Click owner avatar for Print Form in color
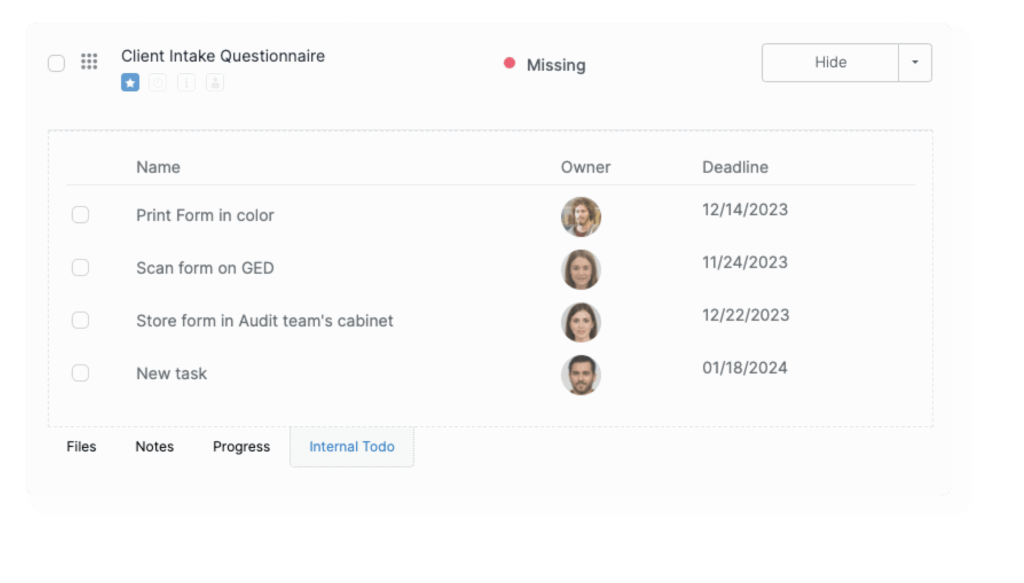The height and width of the screenshot is (583, 1024). [x=580, y=216]
